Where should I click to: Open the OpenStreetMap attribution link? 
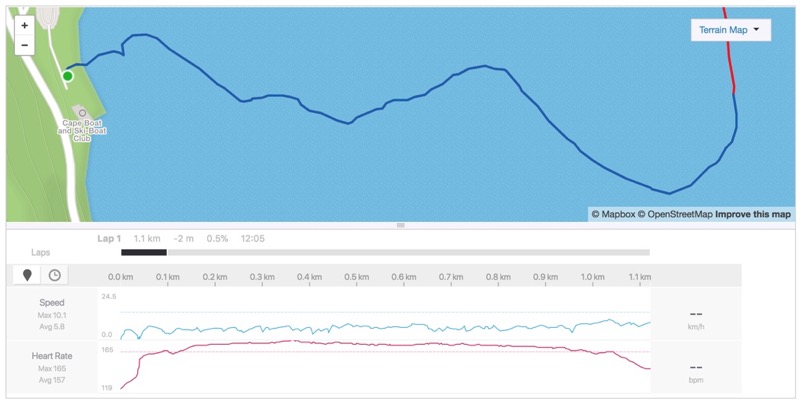(x=675, y=215)
